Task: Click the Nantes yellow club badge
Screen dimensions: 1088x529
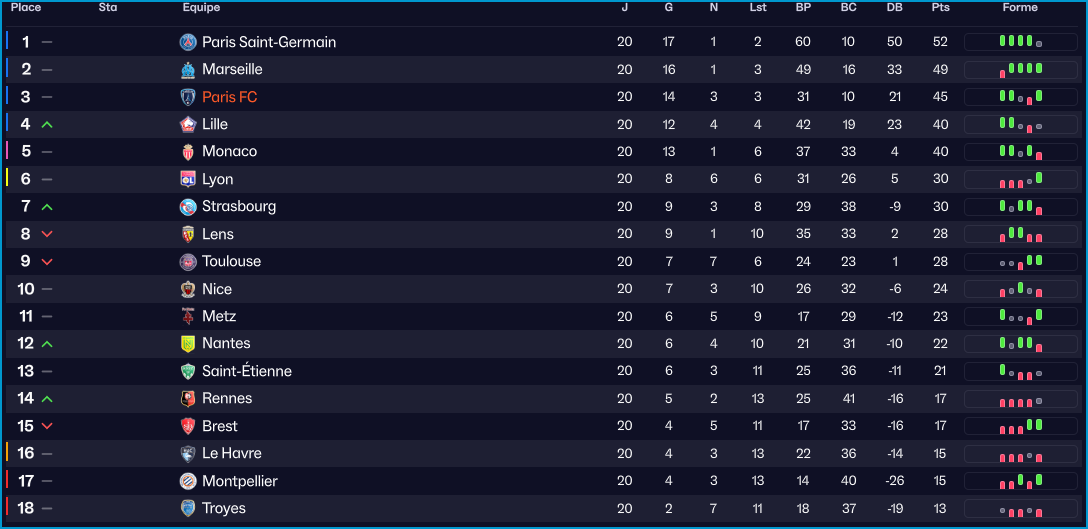Action: click(x=188, y=343)
